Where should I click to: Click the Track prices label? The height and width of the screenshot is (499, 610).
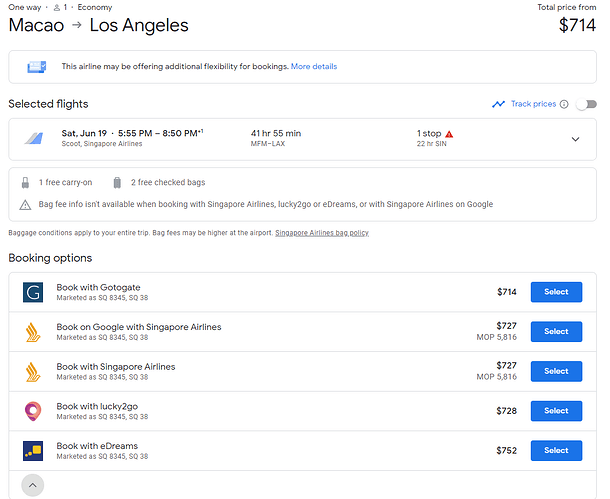(x=533, y=104)
